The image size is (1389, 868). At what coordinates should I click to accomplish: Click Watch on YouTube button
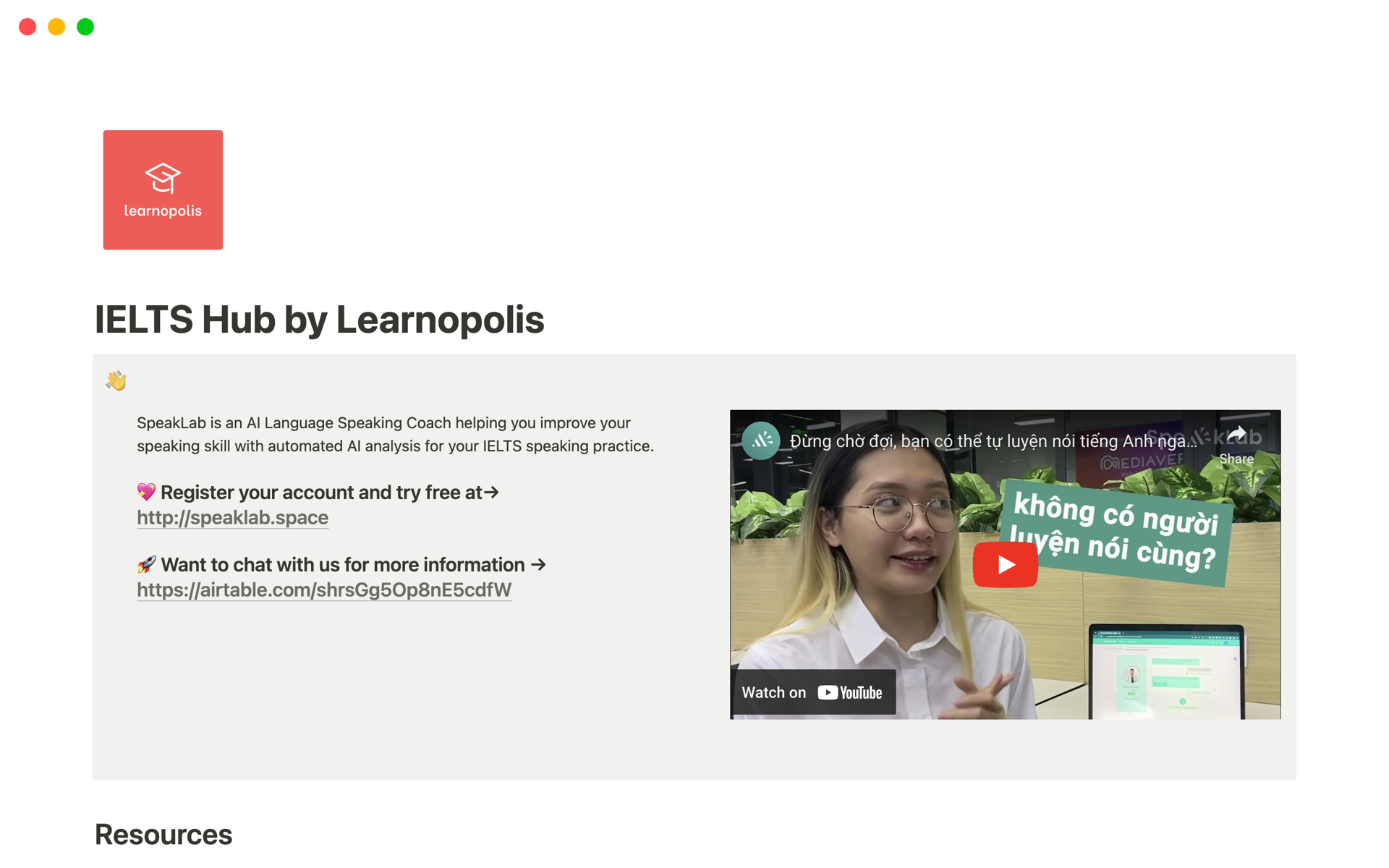(813, 692)
